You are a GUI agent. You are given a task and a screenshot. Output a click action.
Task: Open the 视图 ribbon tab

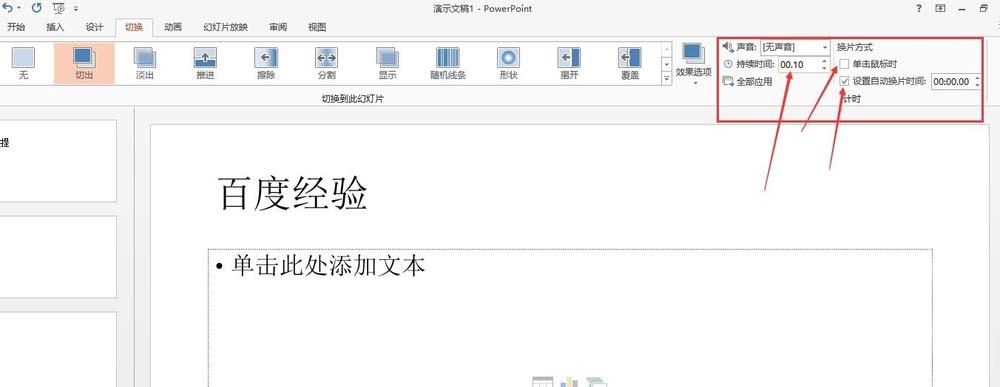point(317,27)
